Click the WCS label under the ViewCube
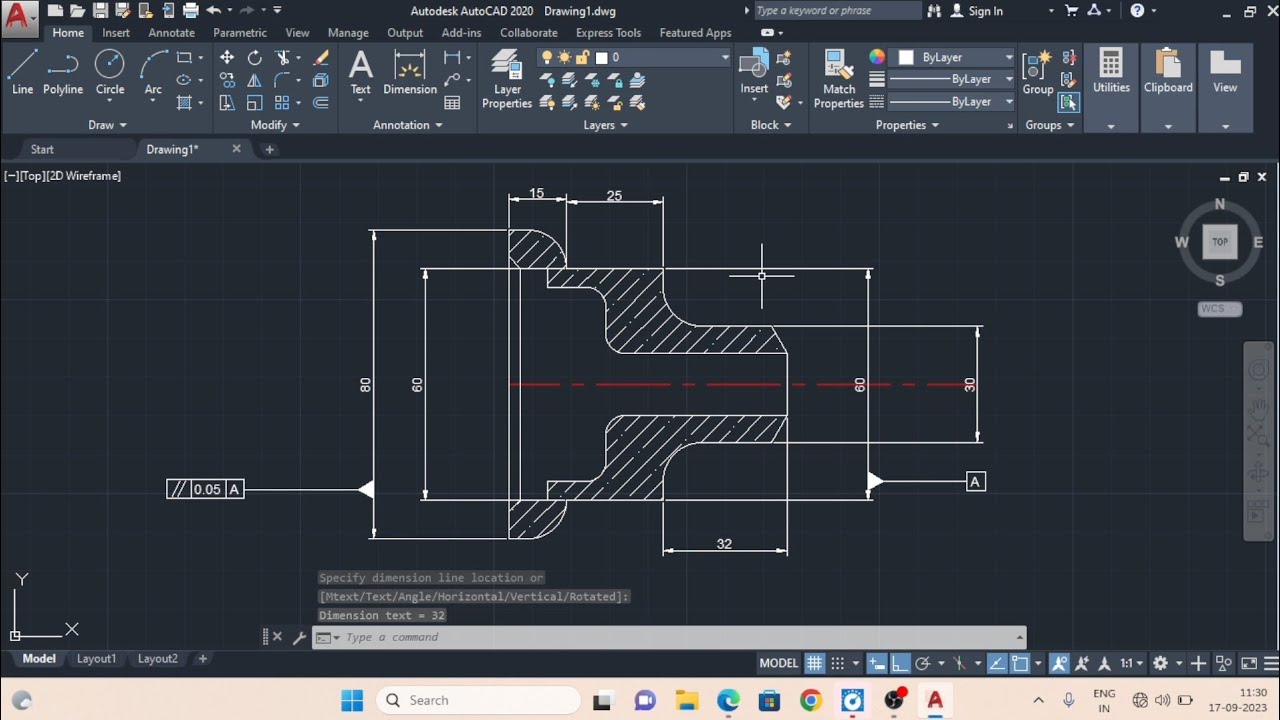1280x720 pixels. coord(1219,309)
